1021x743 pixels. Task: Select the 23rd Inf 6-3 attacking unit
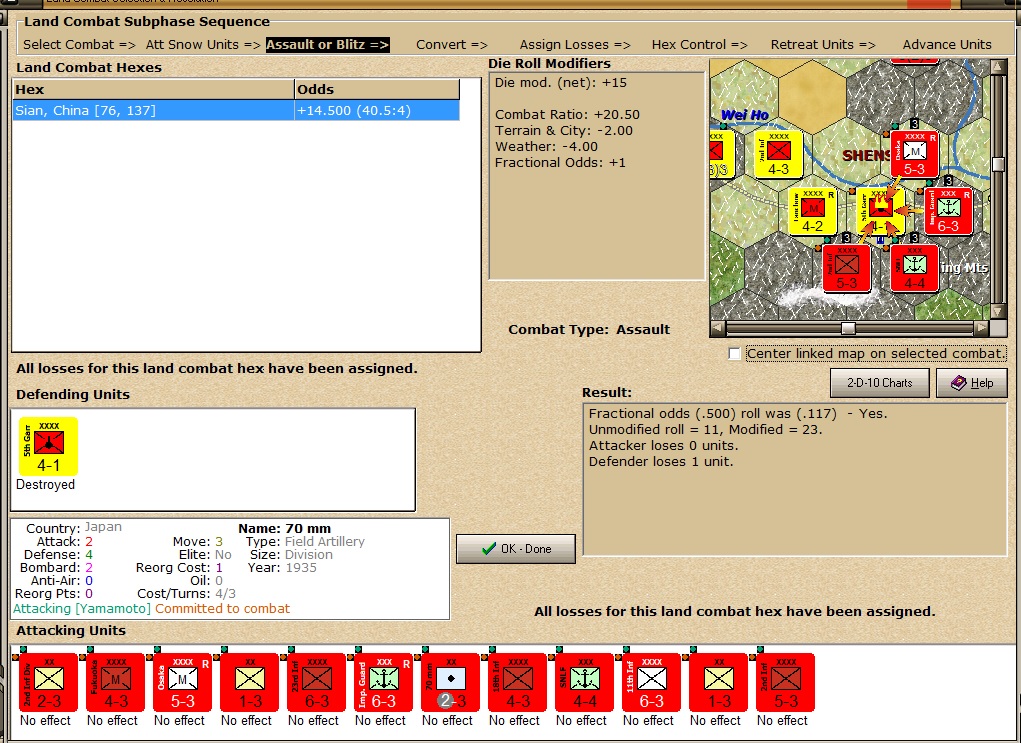316,682
